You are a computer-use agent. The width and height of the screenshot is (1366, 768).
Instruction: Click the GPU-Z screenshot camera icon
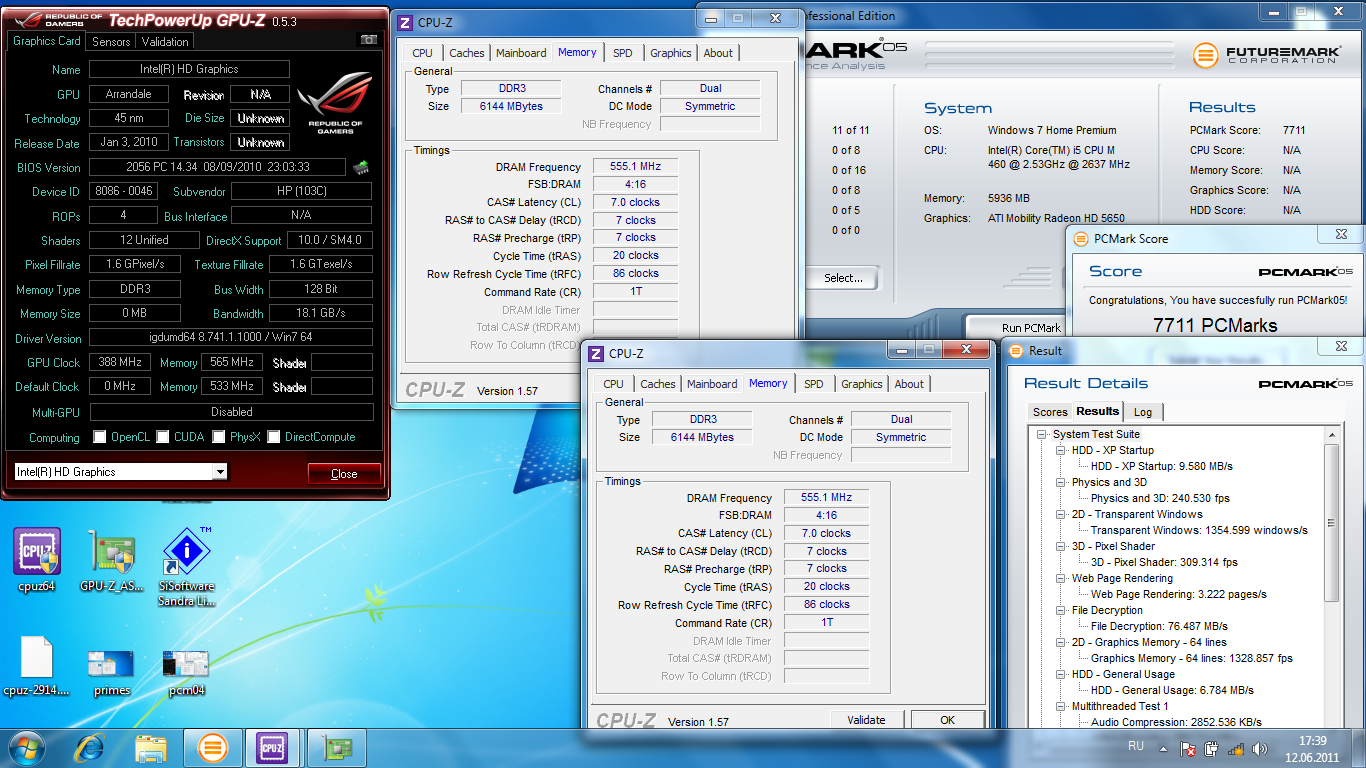(x=368, y=40)
